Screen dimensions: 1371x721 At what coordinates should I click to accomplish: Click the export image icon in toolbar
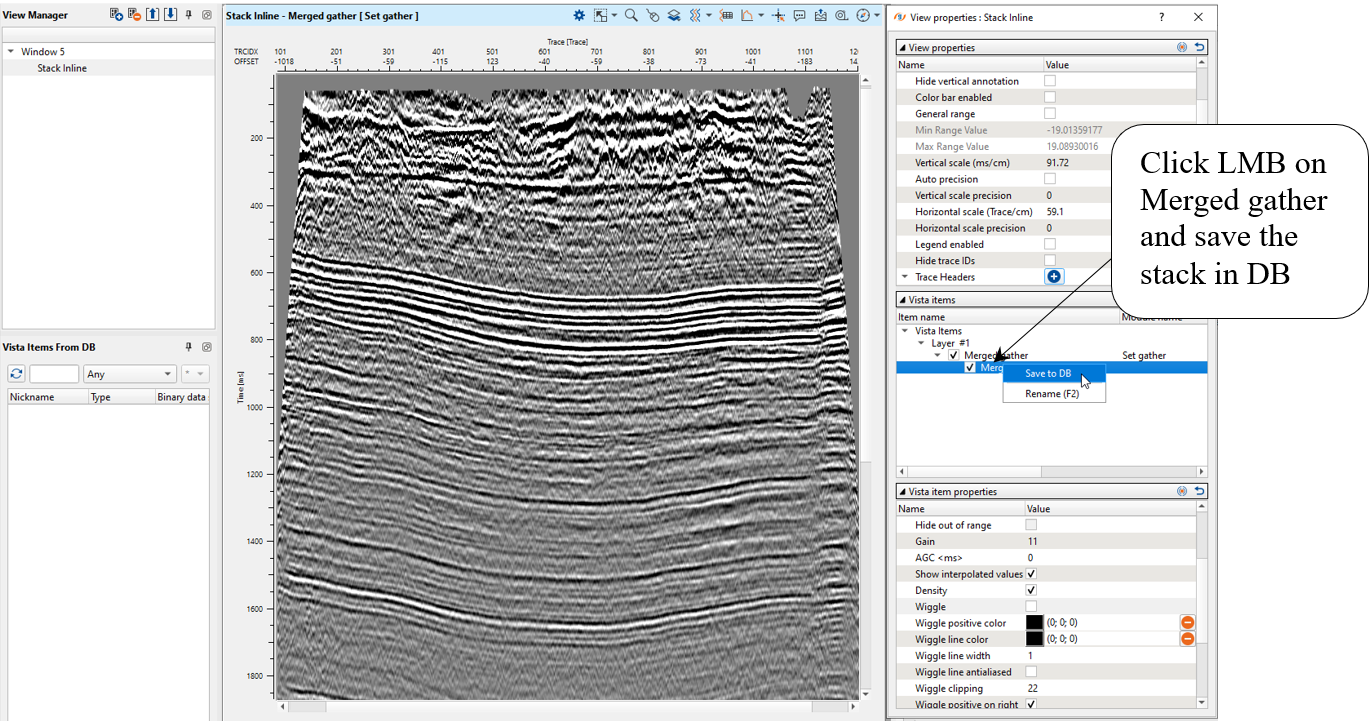820,16
